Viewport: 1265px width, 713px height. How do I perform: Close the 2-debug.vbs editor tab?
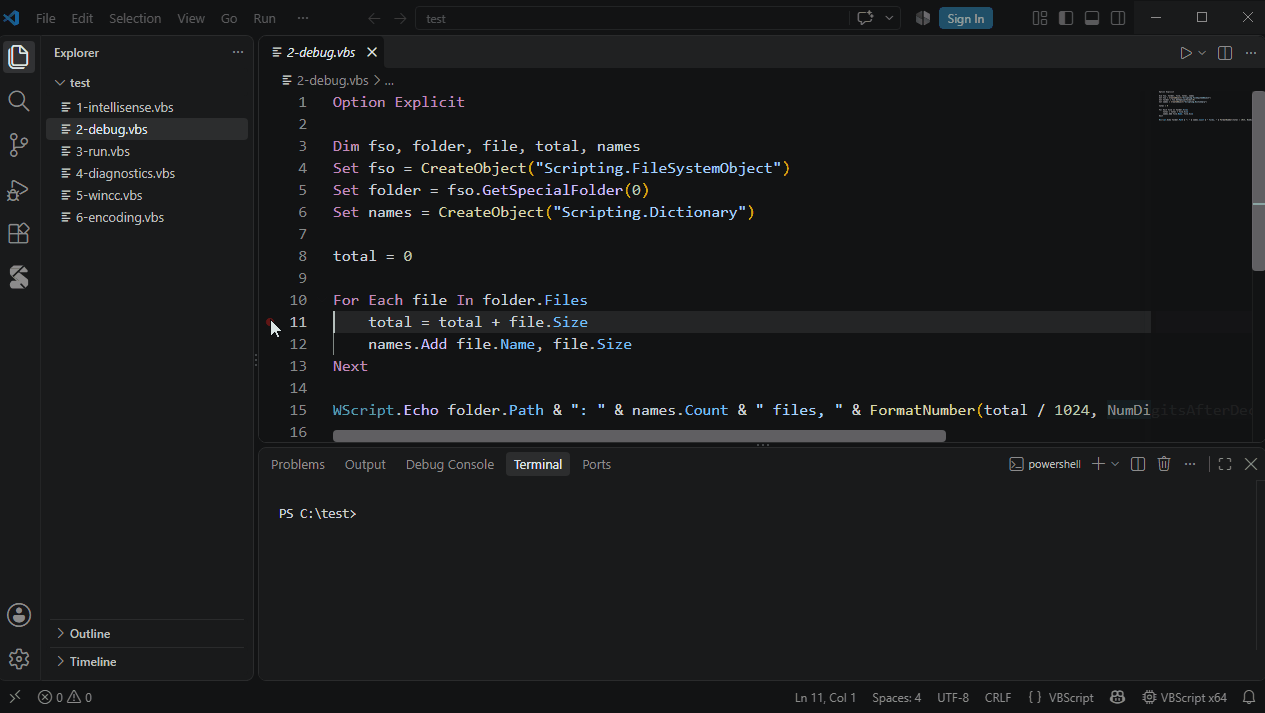372,52
